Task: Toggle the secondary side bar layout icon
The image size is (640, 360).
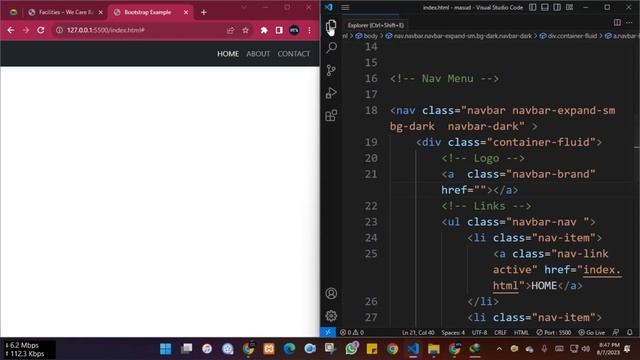Action: pos(557,7)
